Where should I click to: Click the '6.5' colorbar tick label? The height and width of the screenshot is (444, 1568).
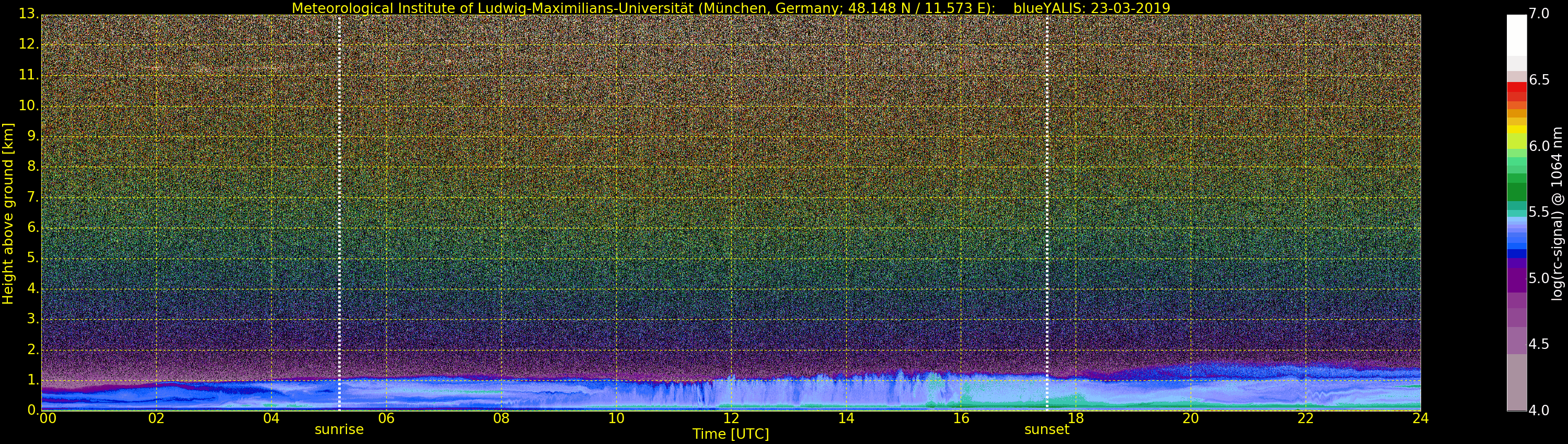tap(1539, 80)
